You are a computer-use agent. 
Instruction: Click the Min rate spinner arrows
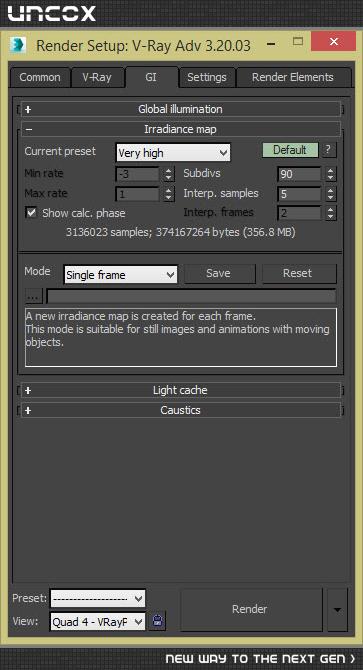tap(169, 174)
